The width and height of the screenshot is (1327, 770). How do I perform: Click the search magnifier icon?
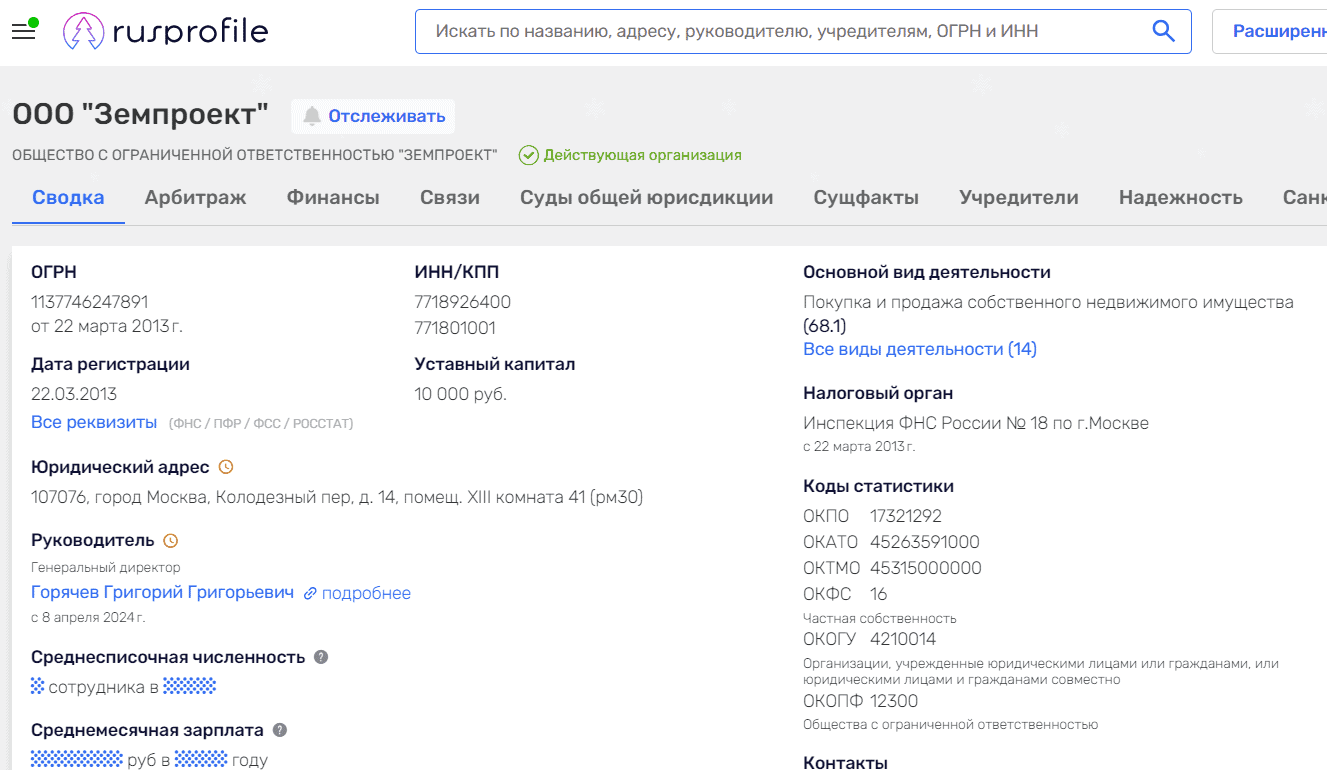(x=1163, y=31)
